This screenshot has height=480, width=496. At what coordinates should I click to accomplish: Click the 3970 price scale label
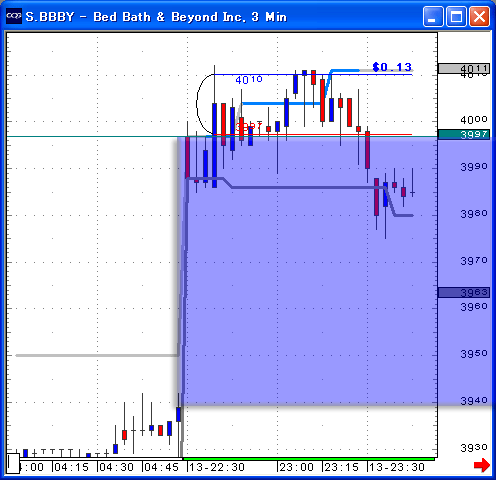pyautogui.click(x=474, y=260)
